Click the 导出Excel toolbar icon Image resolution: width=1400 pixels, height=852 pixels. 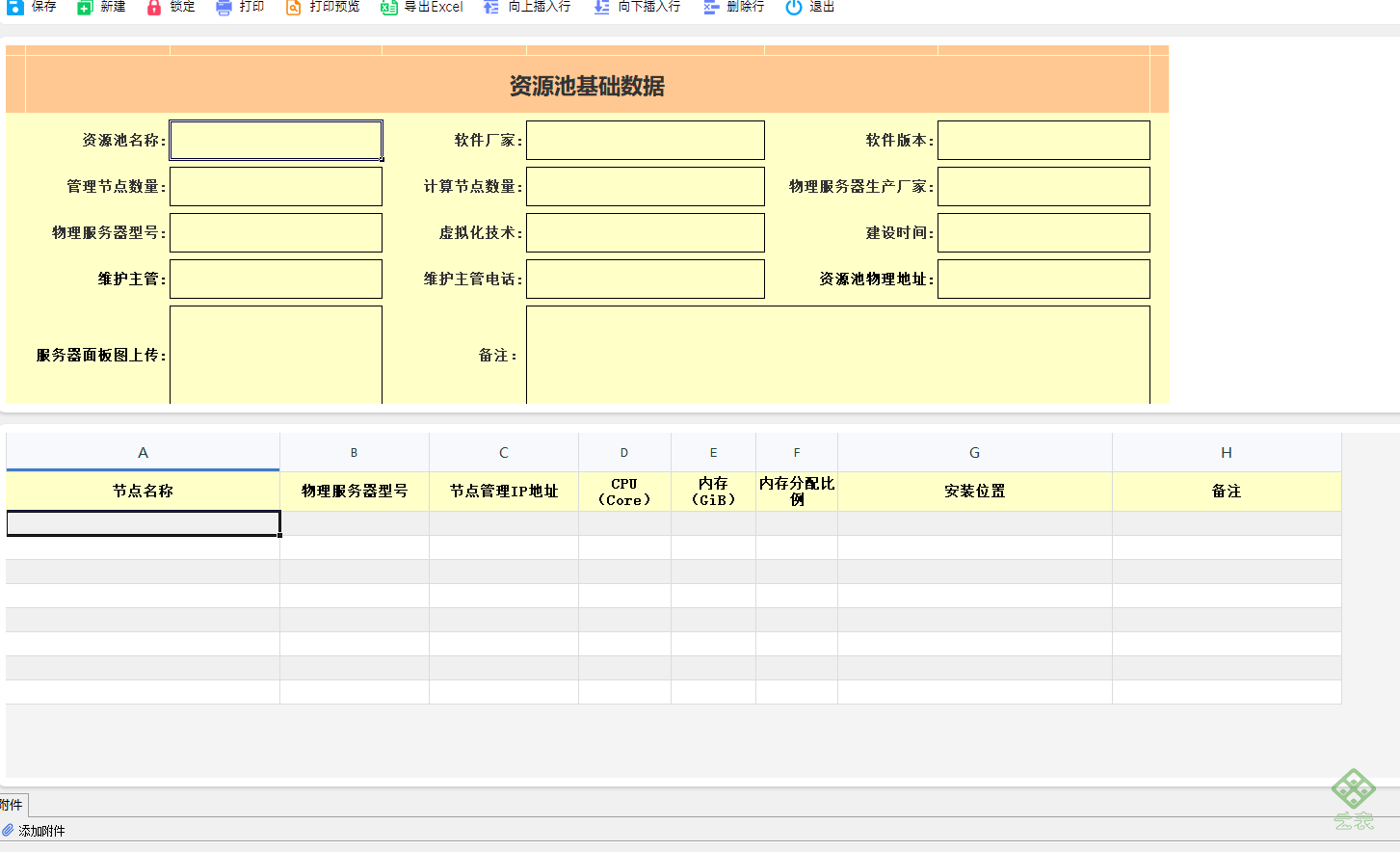click(388, 7)
